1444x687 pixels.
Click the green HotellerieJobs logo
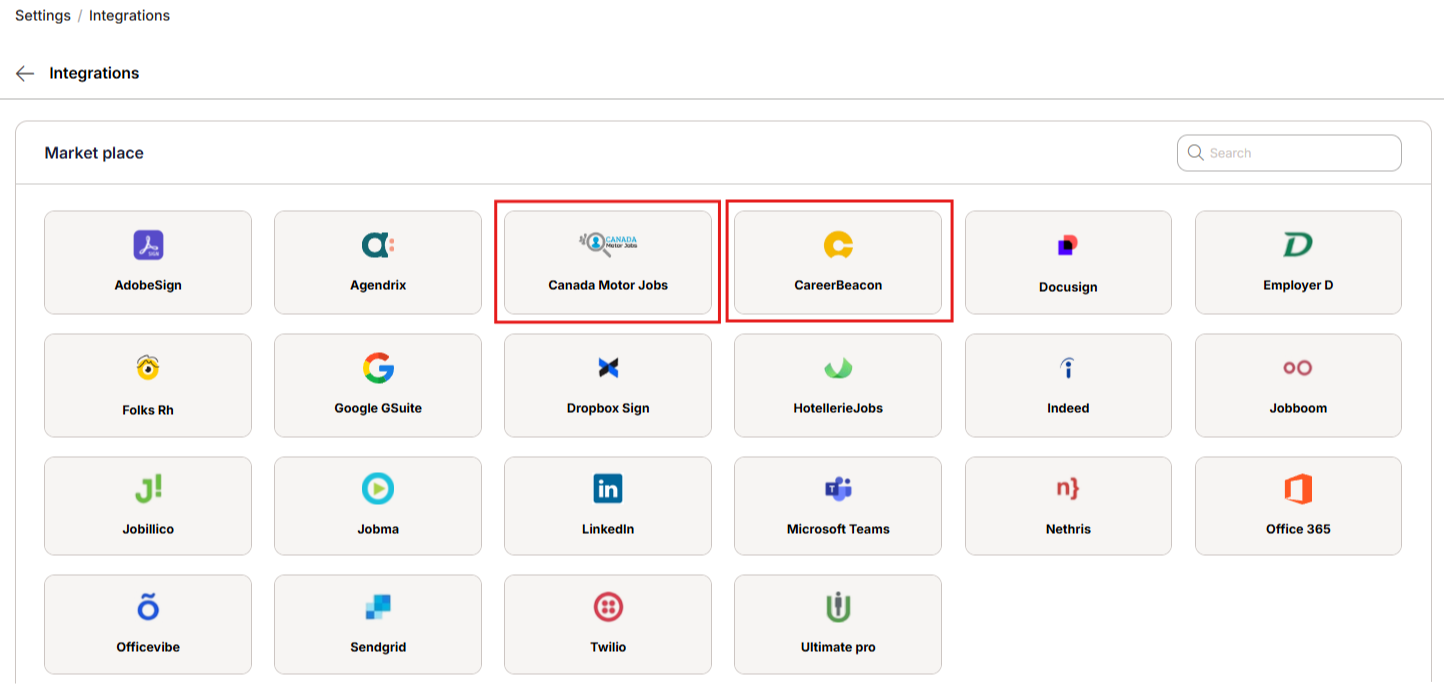[838, 368]
